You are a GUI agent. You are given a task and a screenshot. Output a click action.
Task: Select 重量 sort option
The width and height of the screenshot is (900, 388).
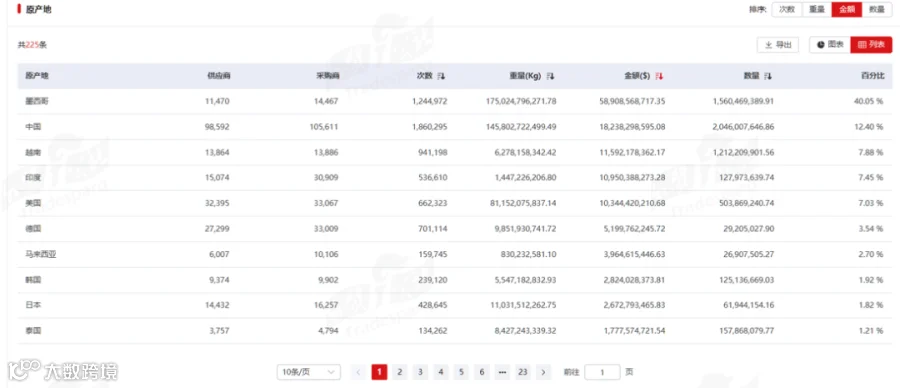click(817, 9)
